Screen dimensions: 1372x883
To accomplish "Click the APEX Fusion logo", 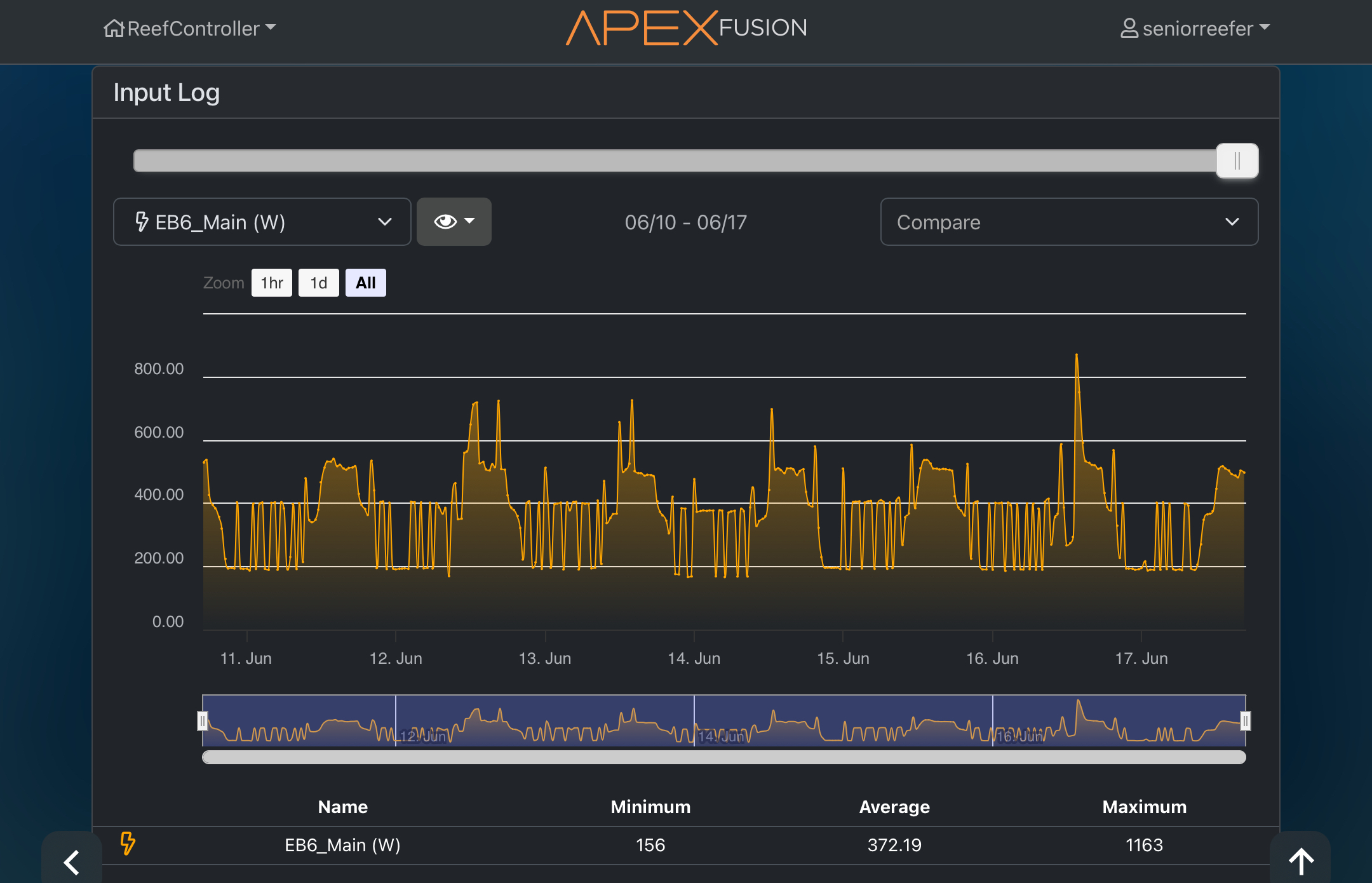I will tap(686, 28).
